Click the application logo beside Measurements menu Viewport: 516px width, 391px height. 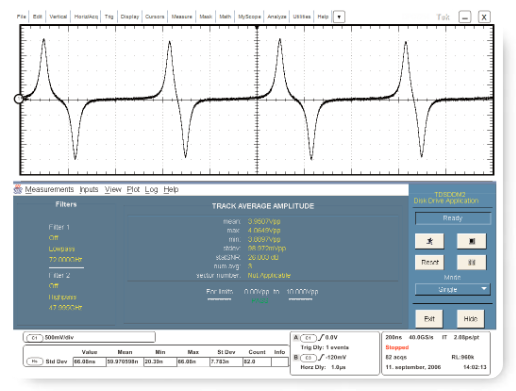point(18,189)
